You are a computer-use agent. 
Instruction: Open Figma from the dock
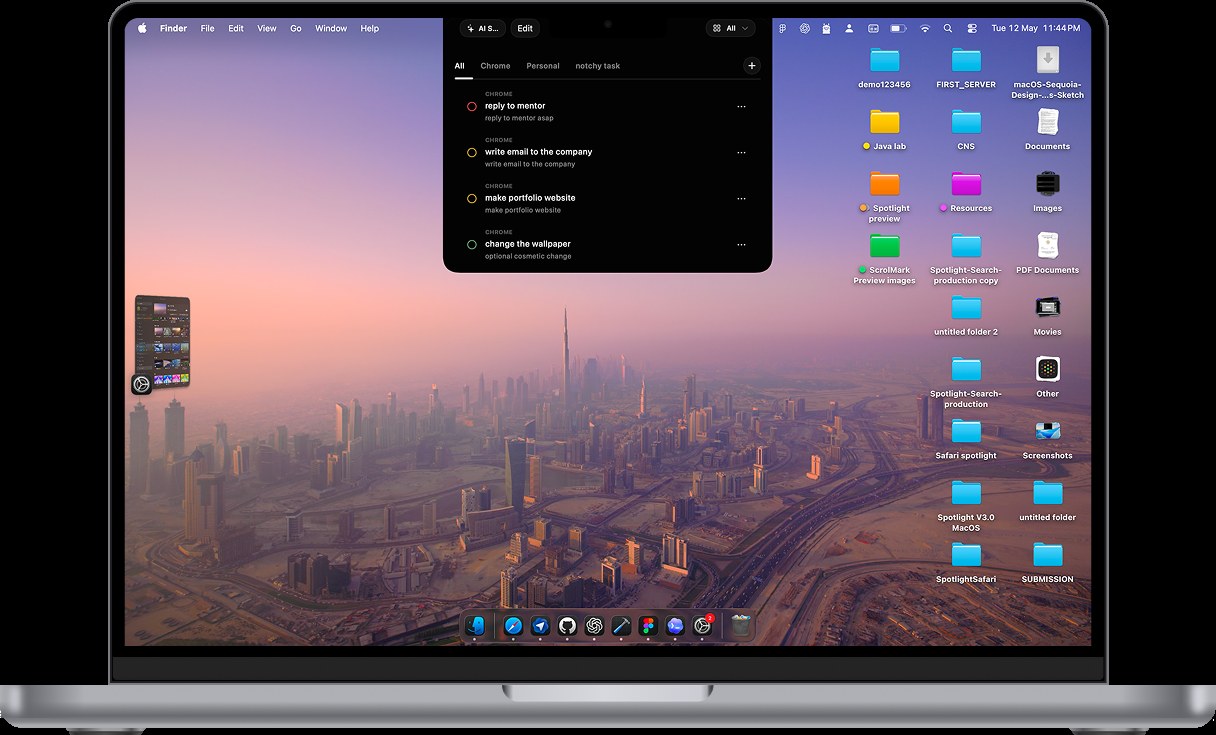coord(648,626)
